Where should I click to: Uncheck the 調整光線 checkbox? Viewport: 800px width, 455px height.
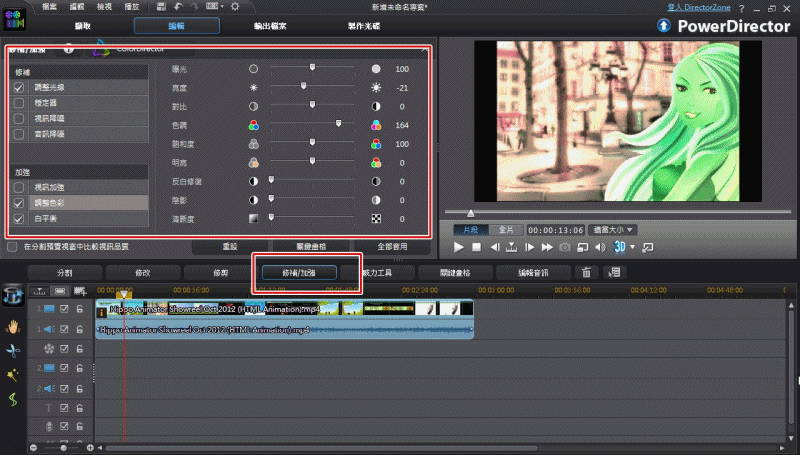19,87
